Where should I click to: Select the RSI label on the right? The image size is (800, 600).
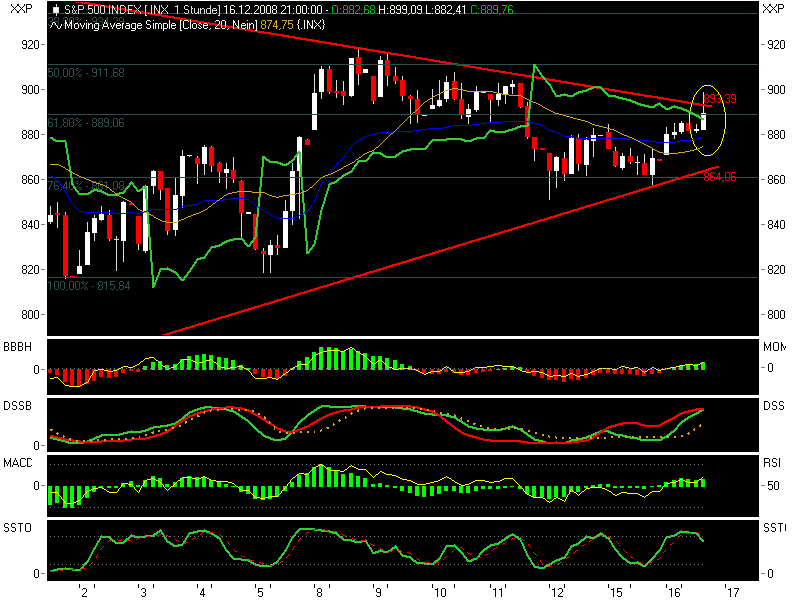[772, 463]
